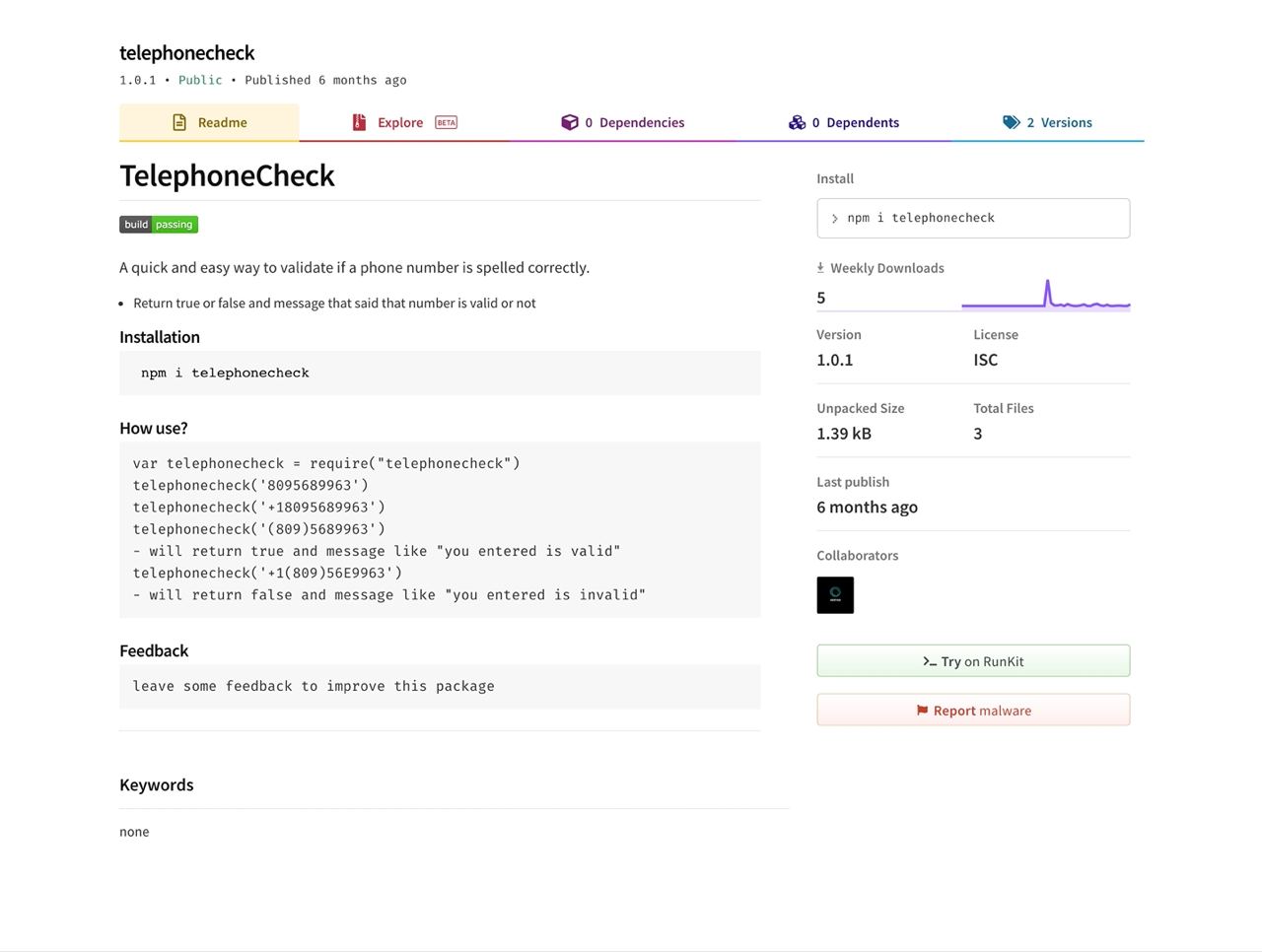The height and width of the screenshot is (952, 1262).
Task: Click the BETA label next to Explore
Action: click(446, 123)
